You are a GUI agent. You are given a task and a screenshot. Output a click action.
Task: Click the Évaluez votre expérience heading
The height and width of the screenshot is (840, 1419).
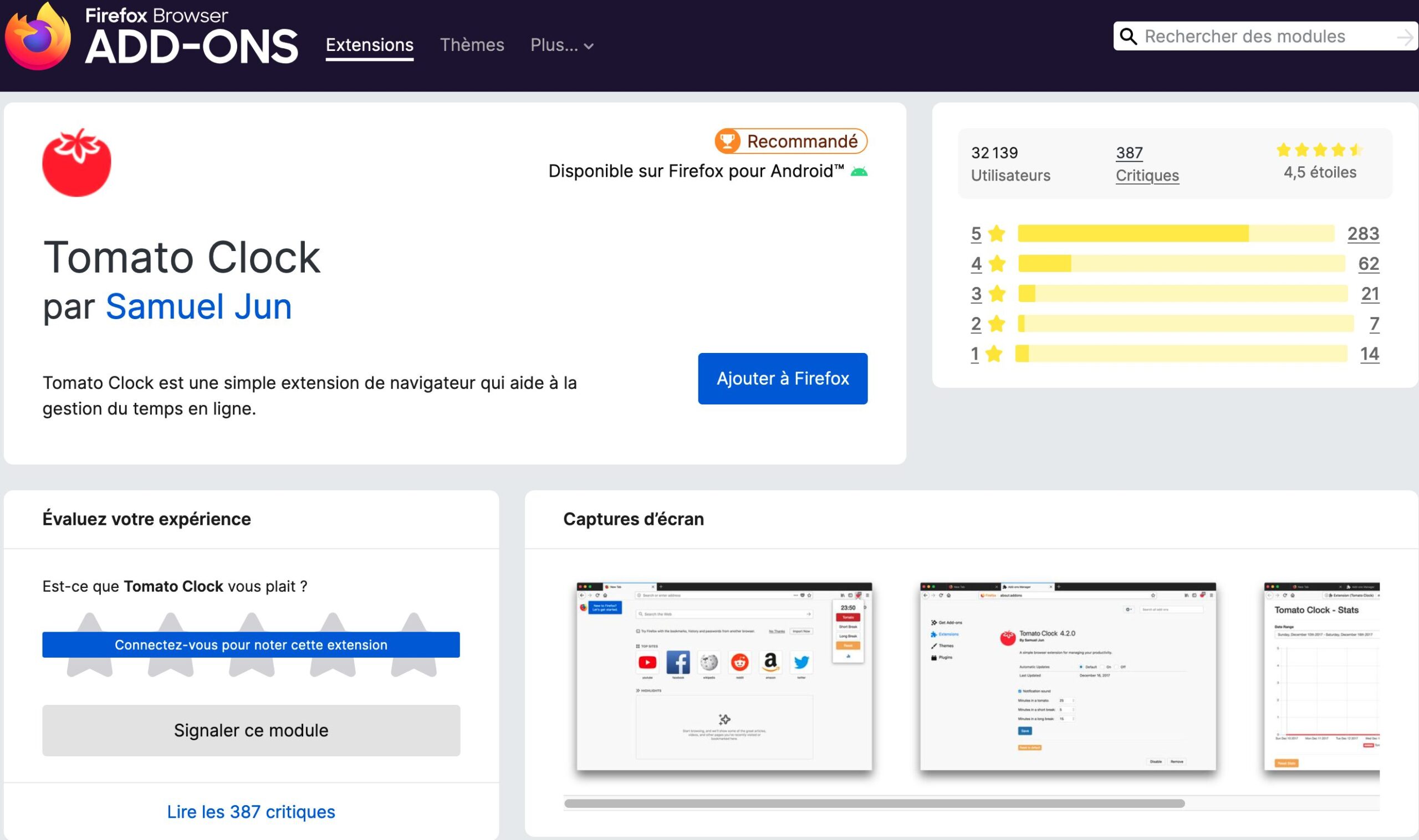147,519
